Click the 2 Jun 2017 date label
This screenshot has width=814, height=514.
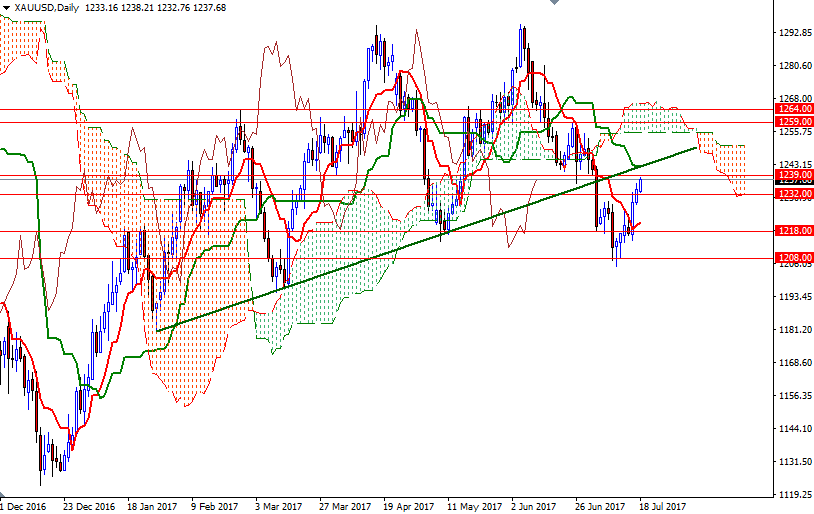click(x=535, y=506)
